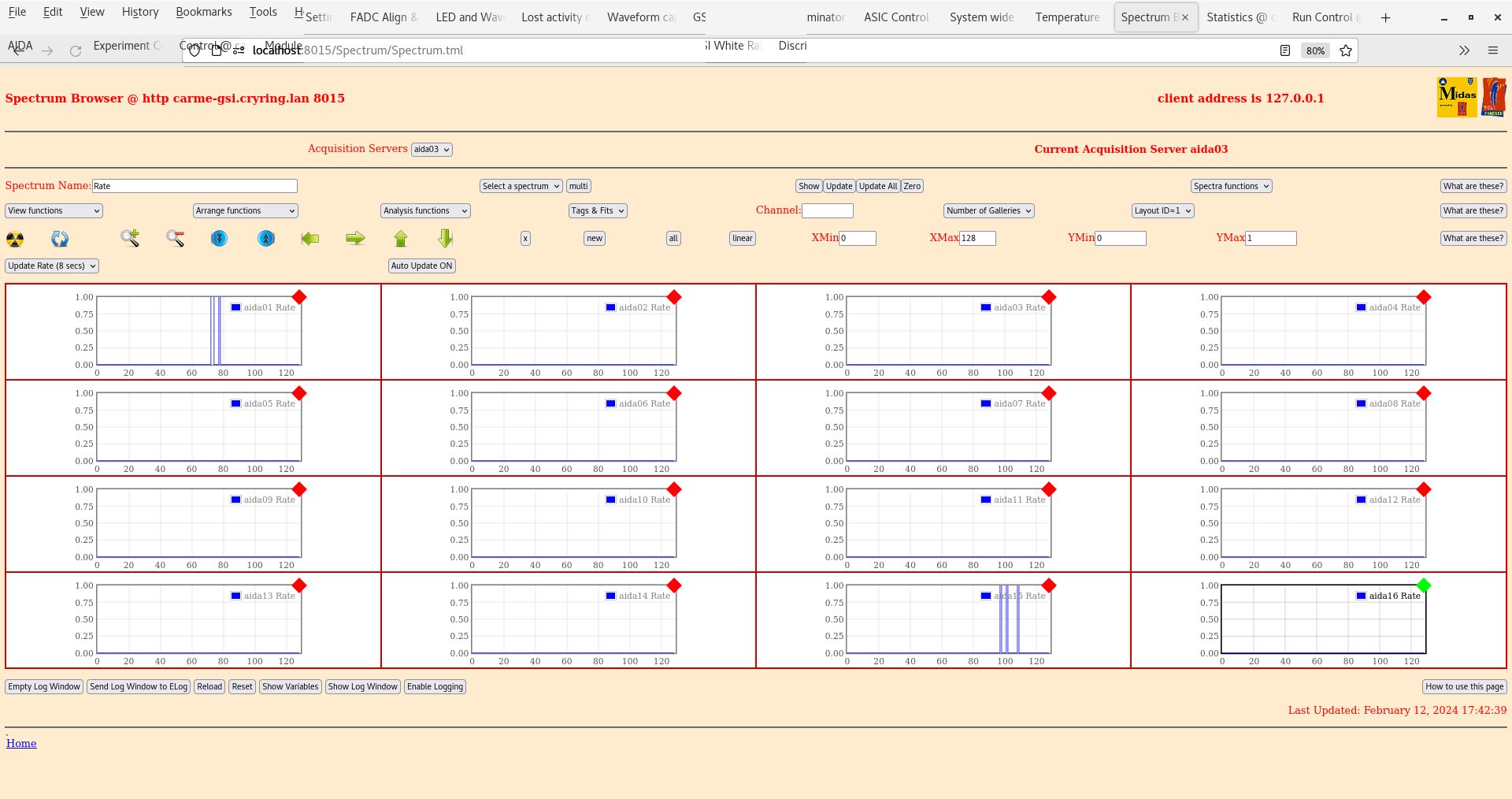Open the Number of Galleries dropdown
1512x799 pixels.
click(988, 210)
